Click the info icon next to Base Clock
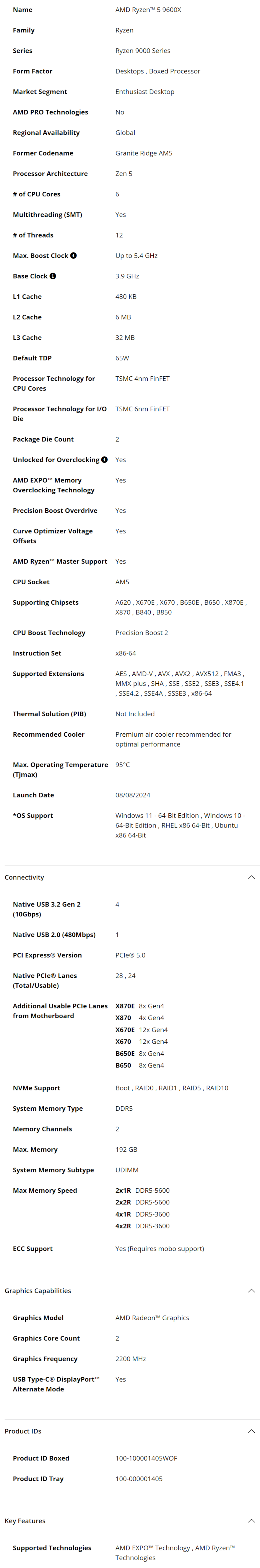This screenshot has height=1568, width=260. pos(52,276)
